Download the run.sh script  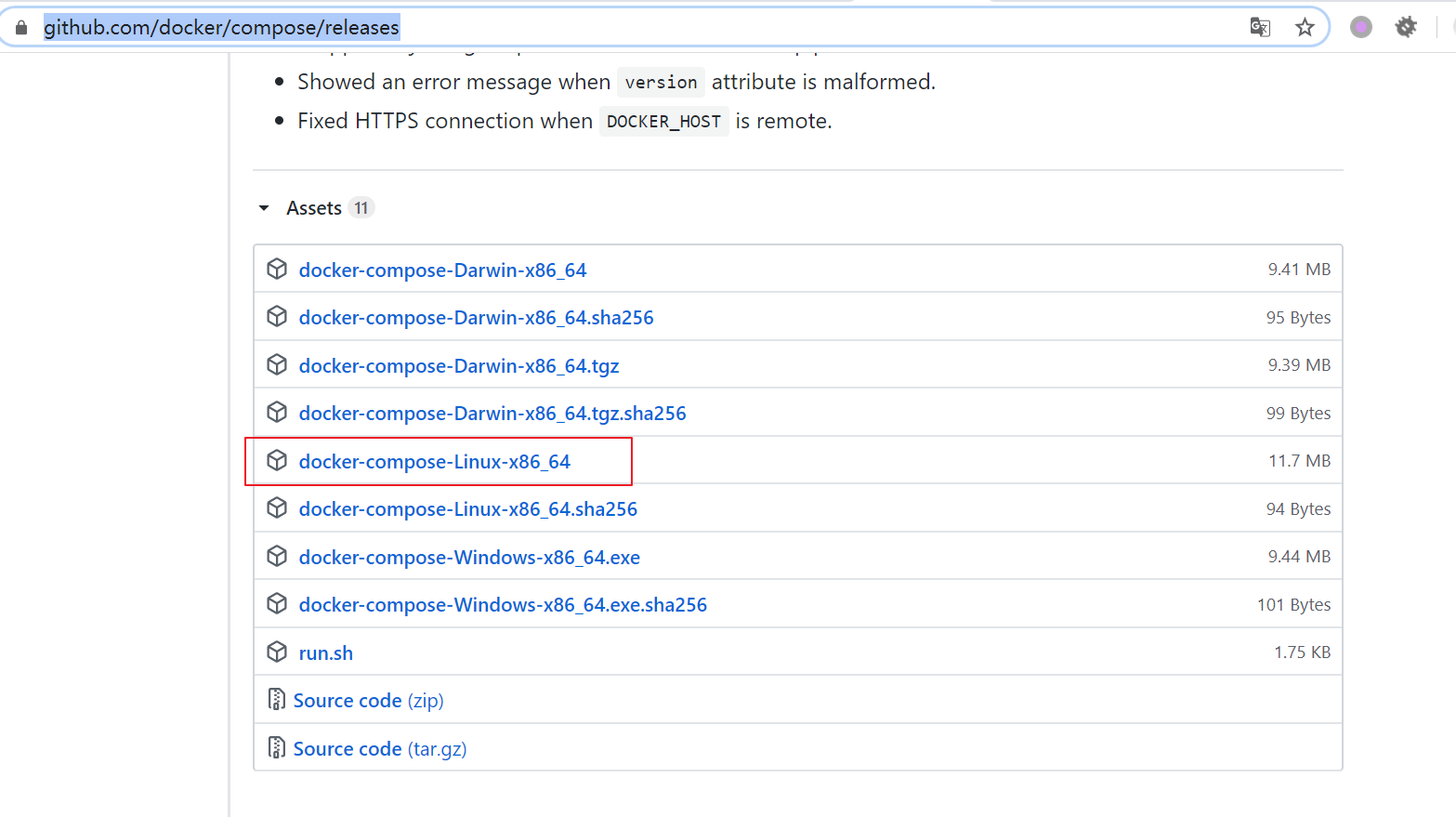(326, 653)
